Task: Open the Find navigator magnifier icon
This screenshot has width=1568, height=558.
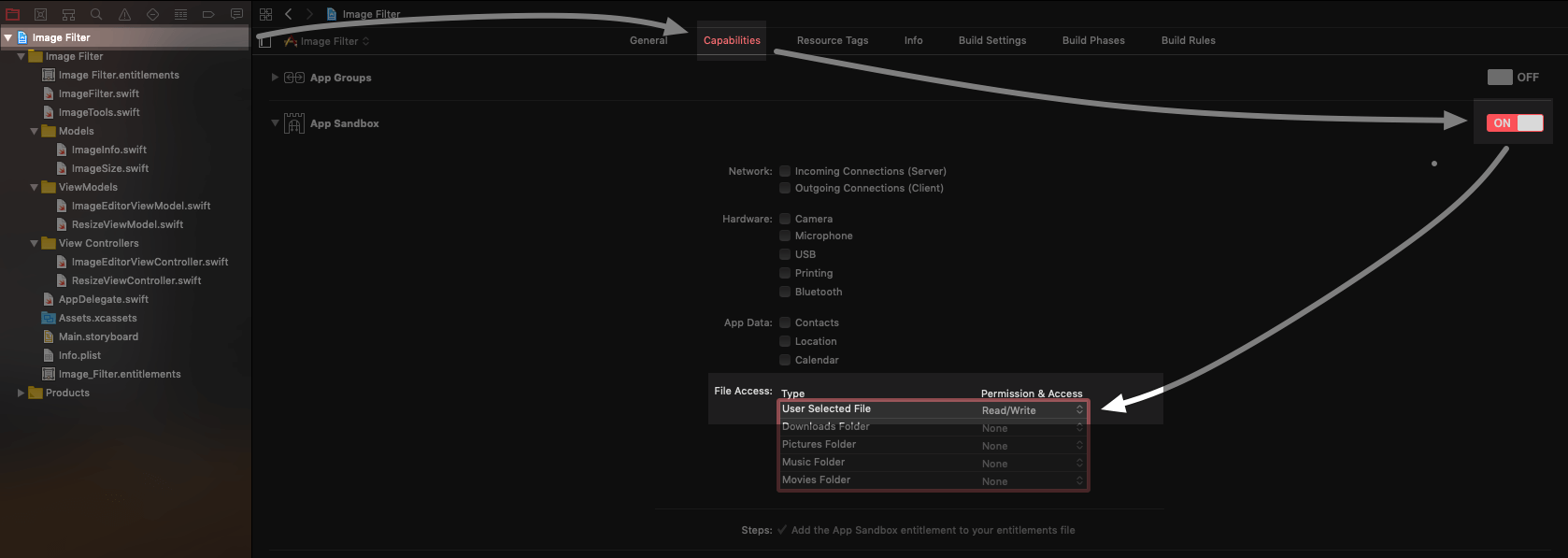Action: [96, 14]
